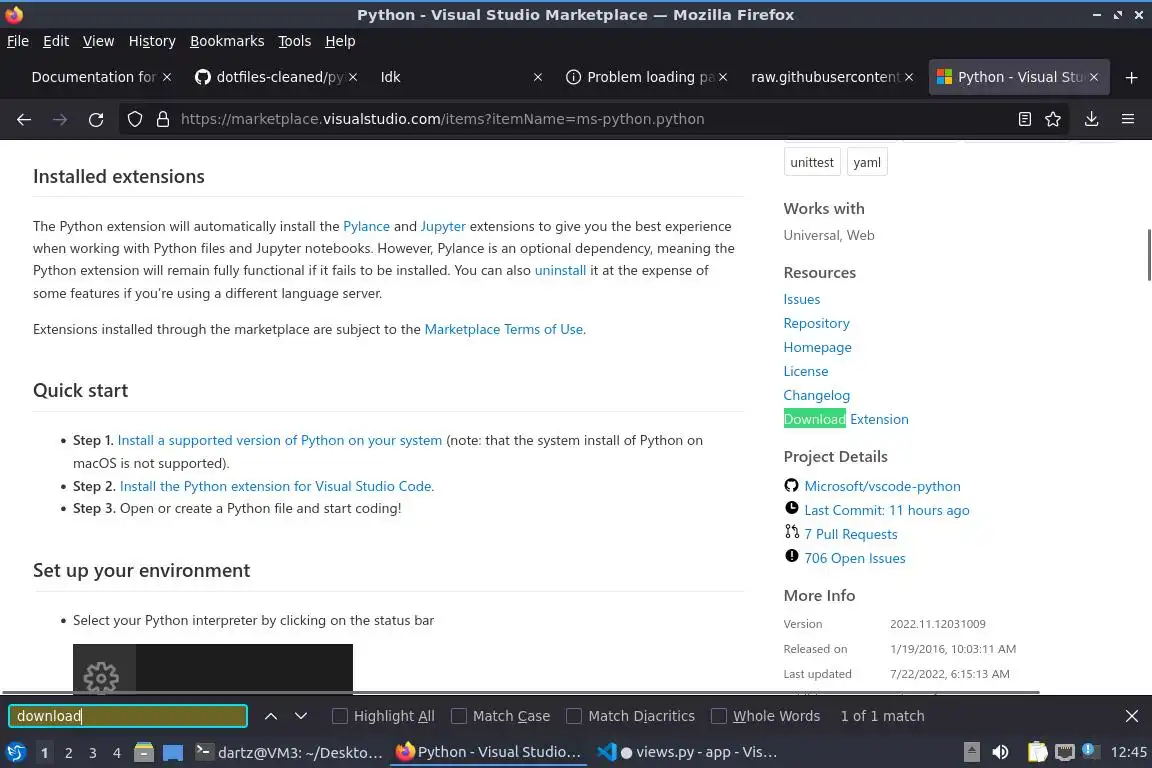Toggle reader view icon in address bar
The height and width of the screenshot is (768, 1152).
point(1024,119)
